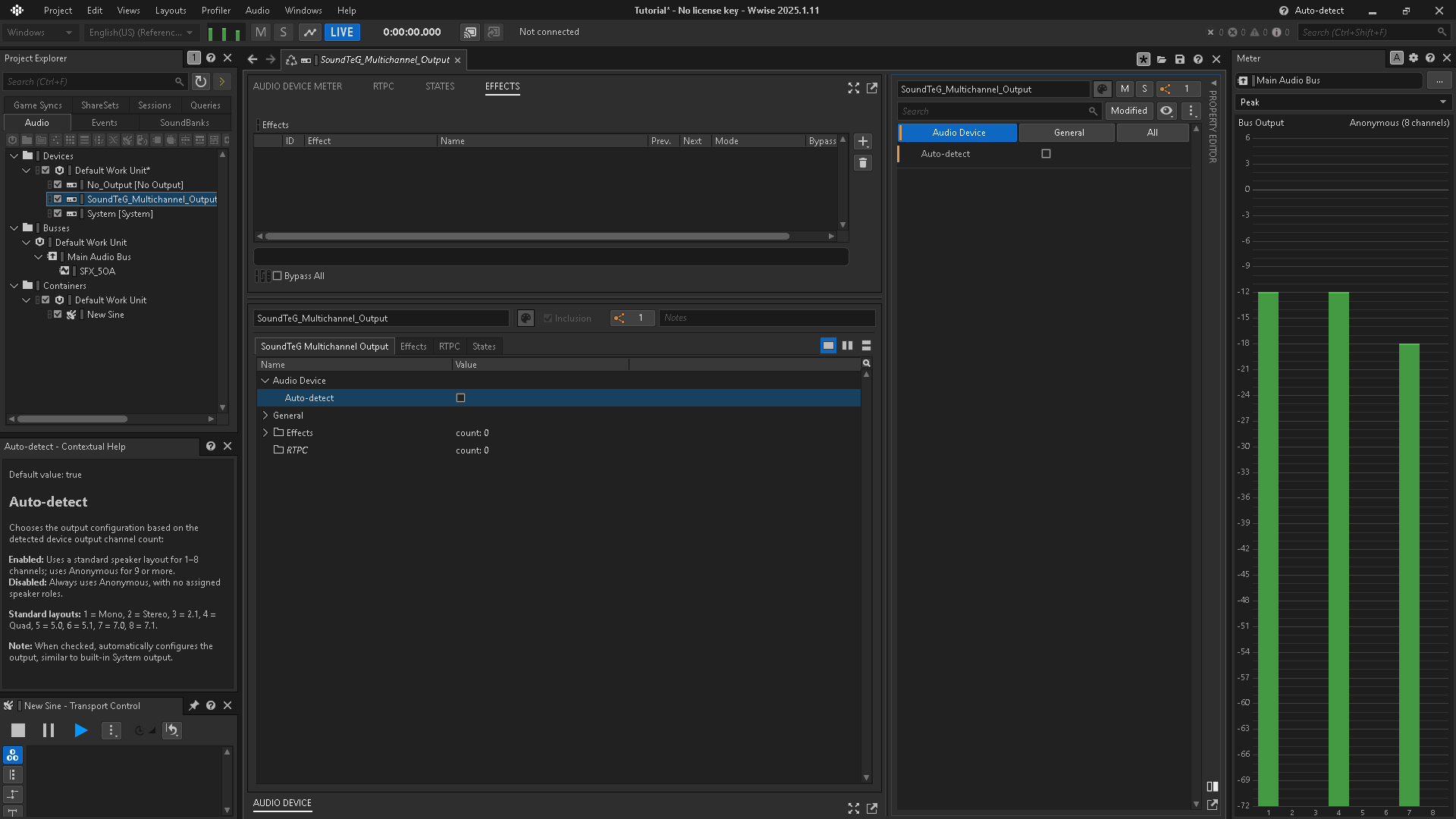Open Meter view settings gear

tap(1414, 58)
